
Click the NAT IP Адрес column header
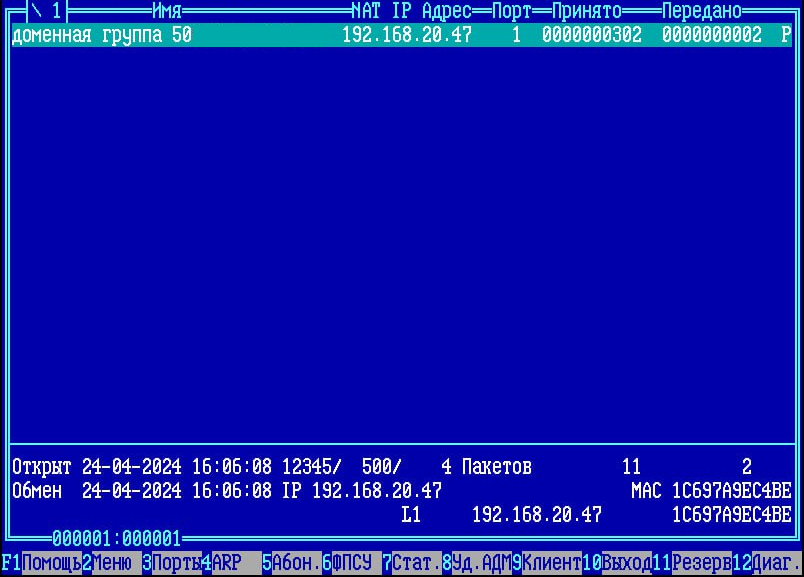click(411, 11)
